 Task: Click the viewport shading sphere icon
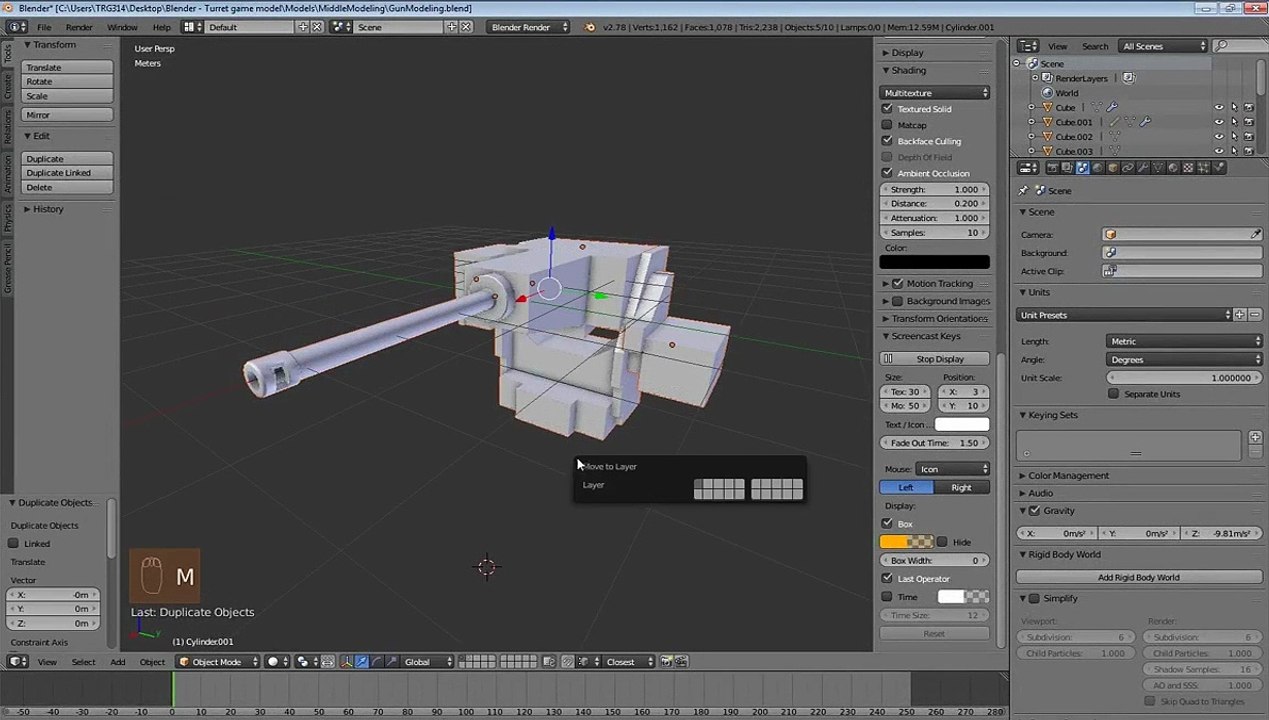[272, 661]
